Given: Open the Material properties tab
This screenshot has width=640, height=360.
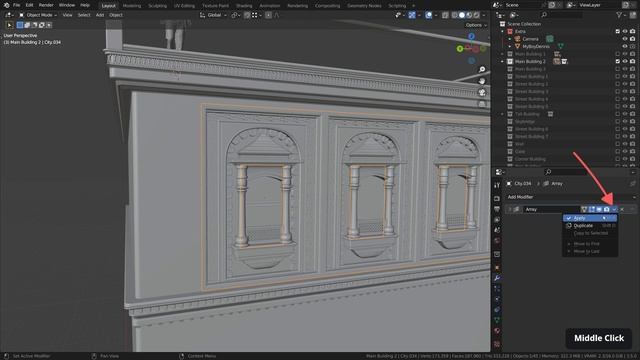Looking at the screenshot, I should pyautogui.click(x=497, y=331).
